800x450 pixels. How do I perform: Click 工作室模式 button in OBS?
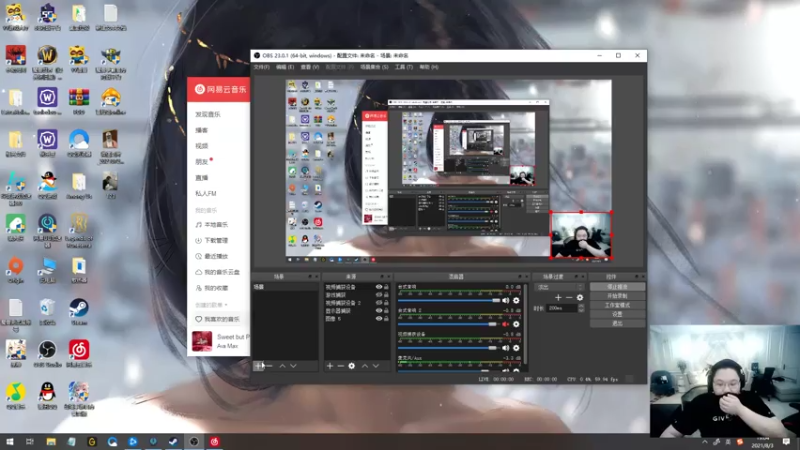pos(617,305)
